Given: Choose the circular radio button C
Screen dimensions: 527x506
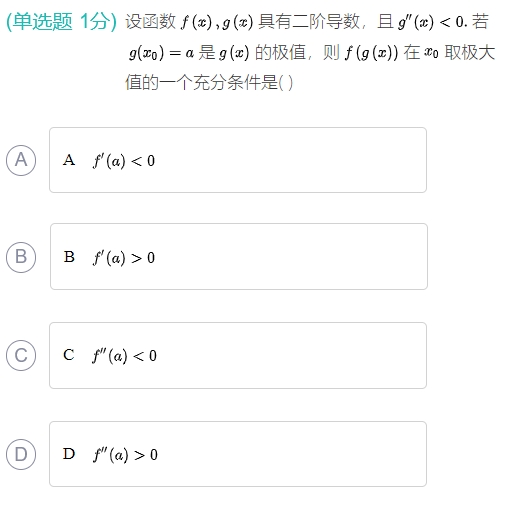Looking at the screenshot, I should (x=21, y=355).
